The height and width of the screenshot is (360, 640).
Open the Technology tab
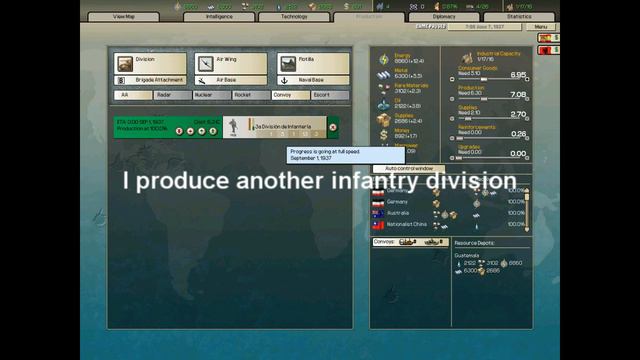pos(294,17)
